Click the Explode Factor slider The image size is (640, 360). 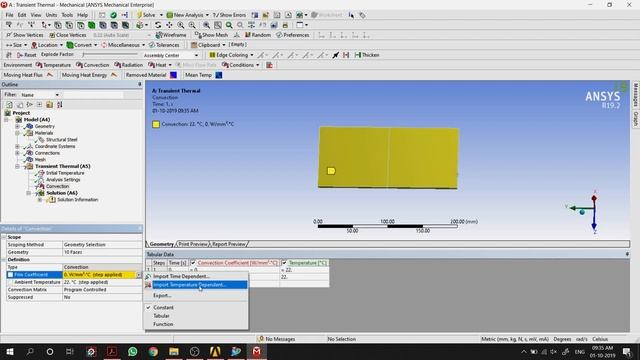click(x=110, y=55)
